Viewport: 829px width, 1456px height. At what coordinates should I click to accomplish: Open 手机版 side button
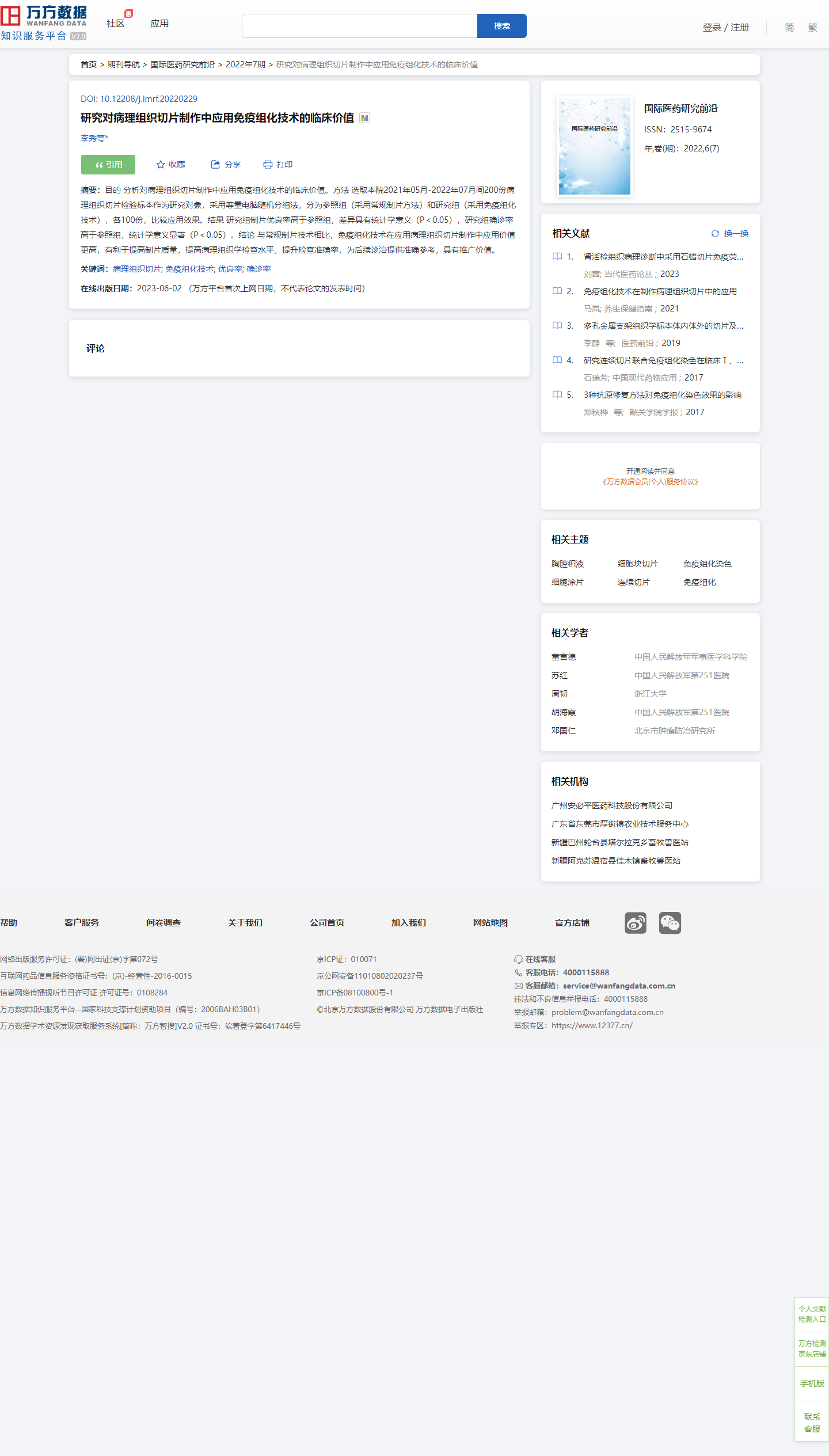812,1383
